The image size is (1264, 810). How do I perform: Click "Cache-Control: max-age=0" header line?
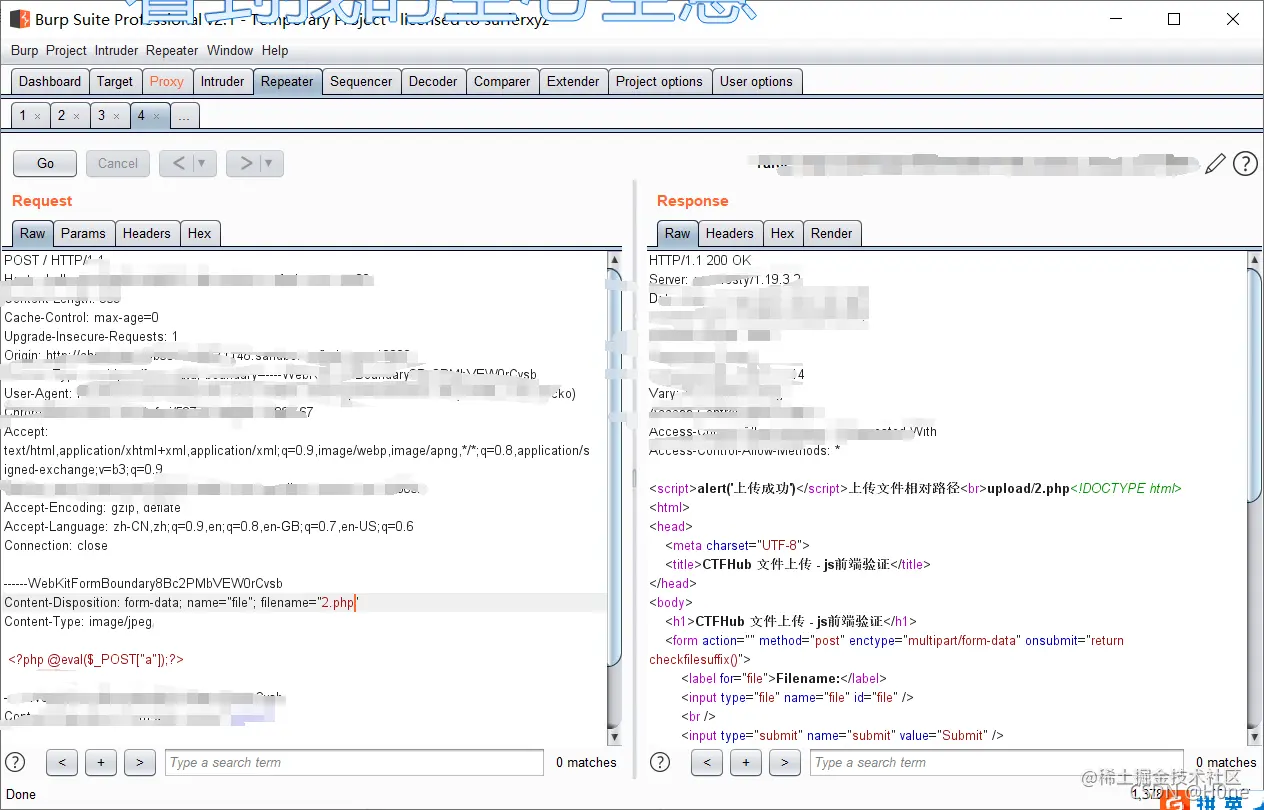pyautogui.click(x=81, y=318)
